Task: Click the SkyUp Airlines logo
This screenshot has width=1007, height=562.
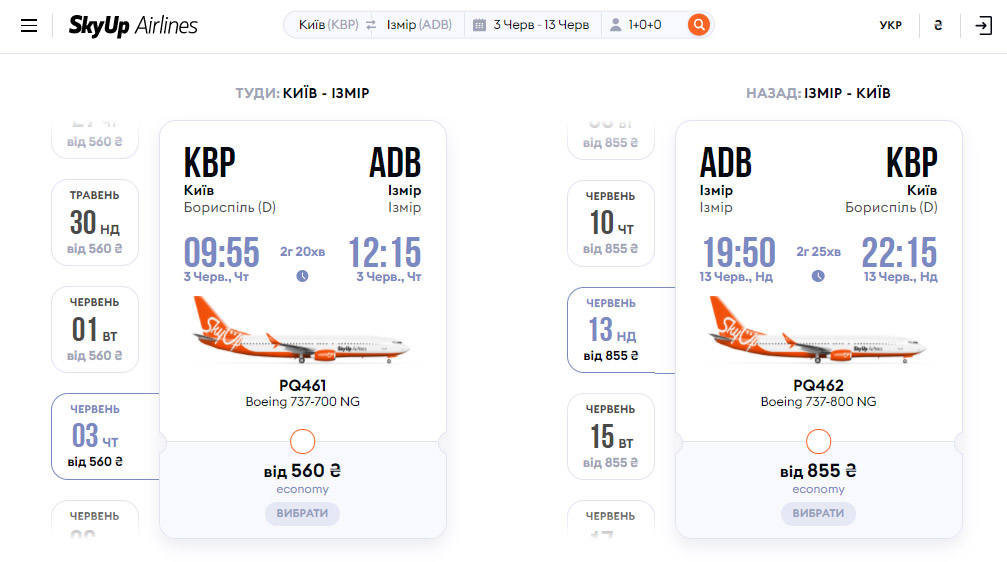Action: click(133, 26)
